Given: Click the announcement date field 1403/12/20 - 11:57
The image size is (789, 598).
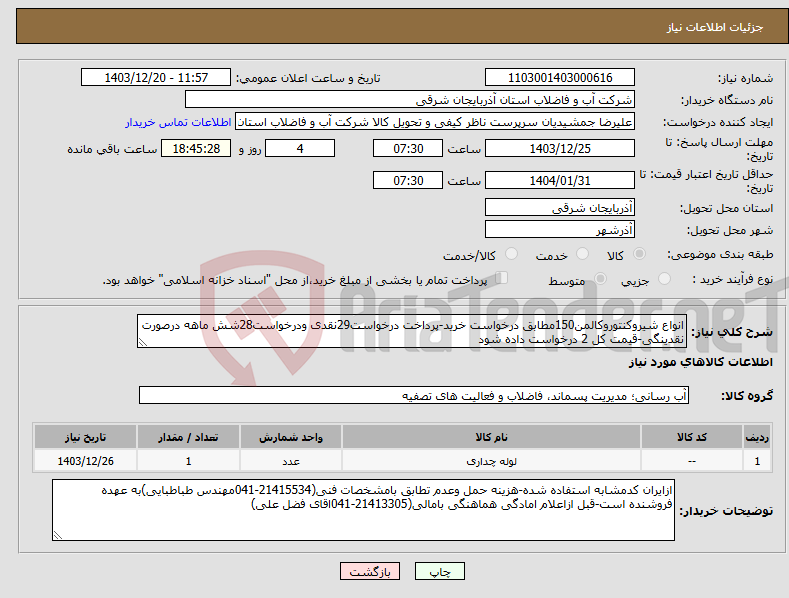Looking at the screenshot, I should click(x=156, y=78).
